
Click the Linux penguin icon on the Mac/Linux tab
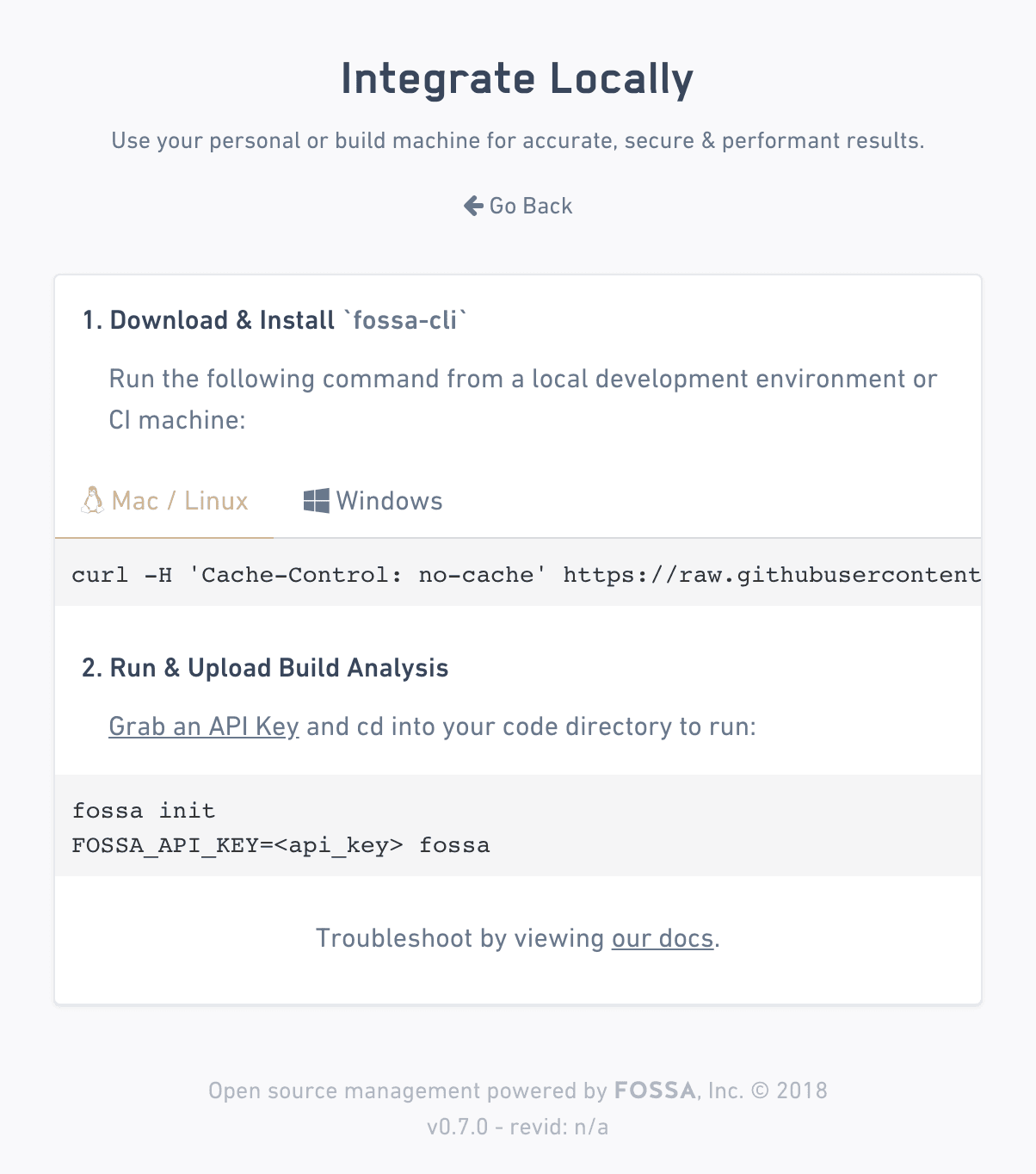(x=95, y=500)
